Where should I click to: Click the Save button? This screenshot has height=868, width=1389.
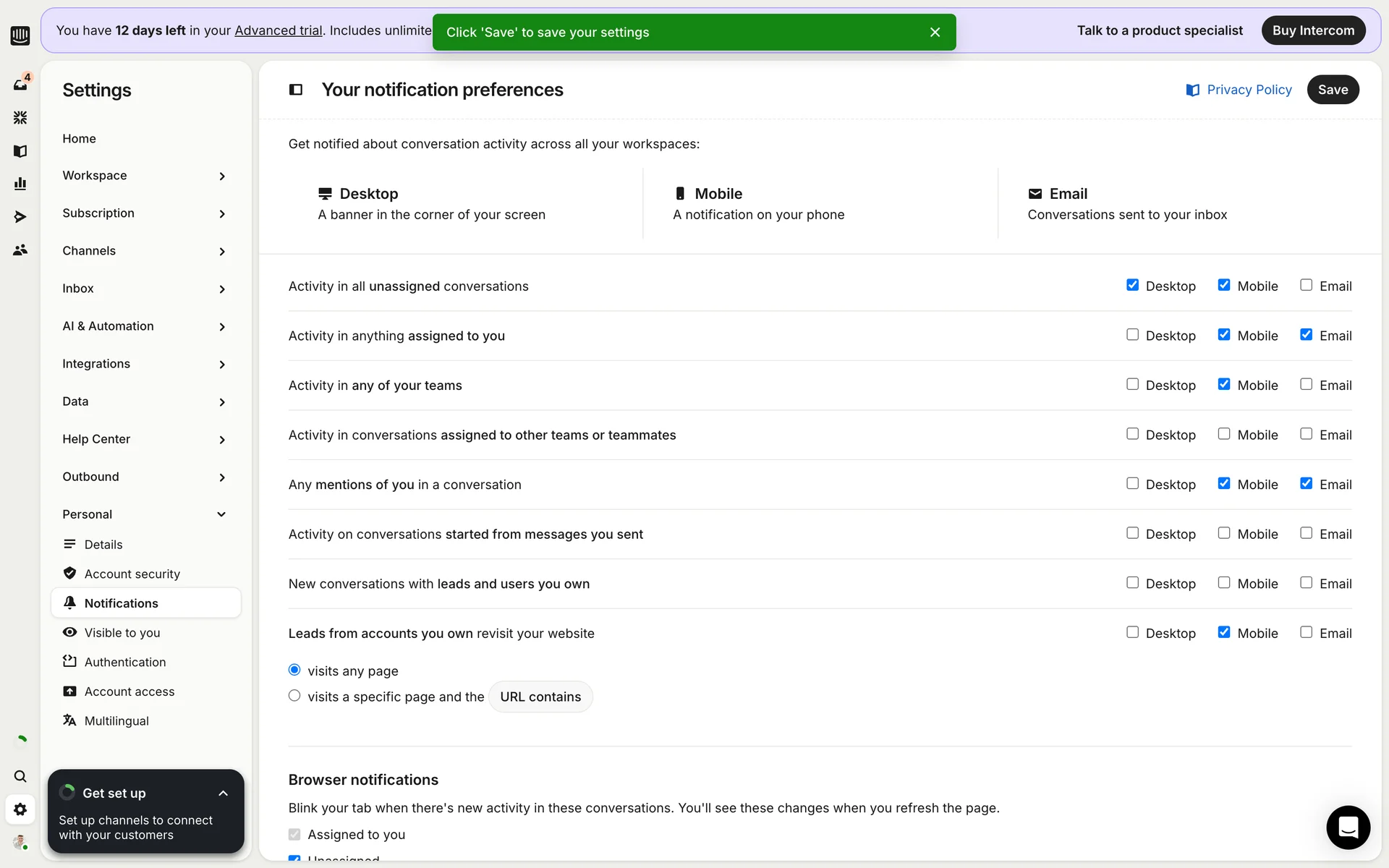(1333, 90)
